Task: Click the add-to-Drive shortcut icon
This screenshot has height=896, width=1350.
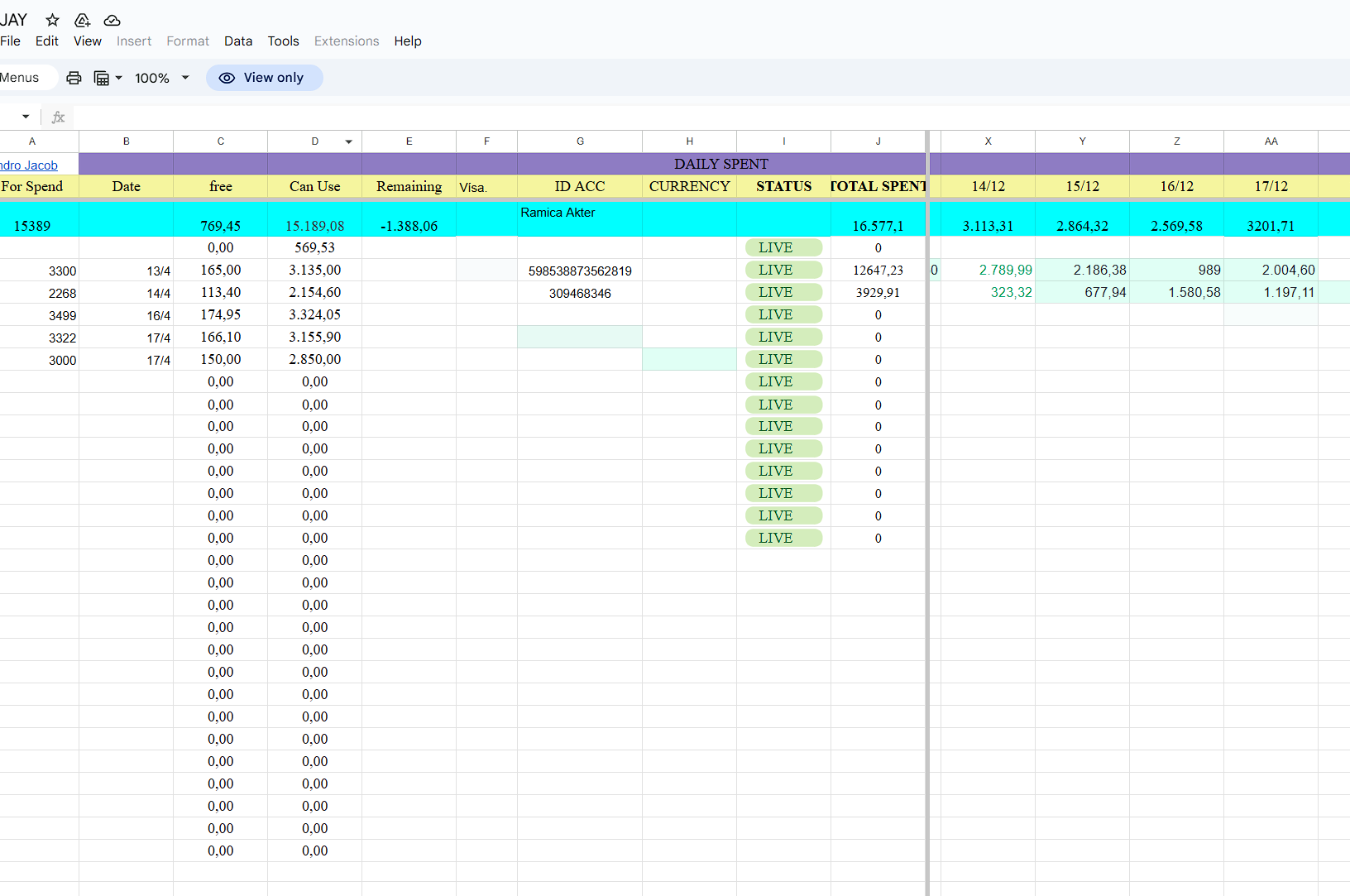Action: (82, 20)
